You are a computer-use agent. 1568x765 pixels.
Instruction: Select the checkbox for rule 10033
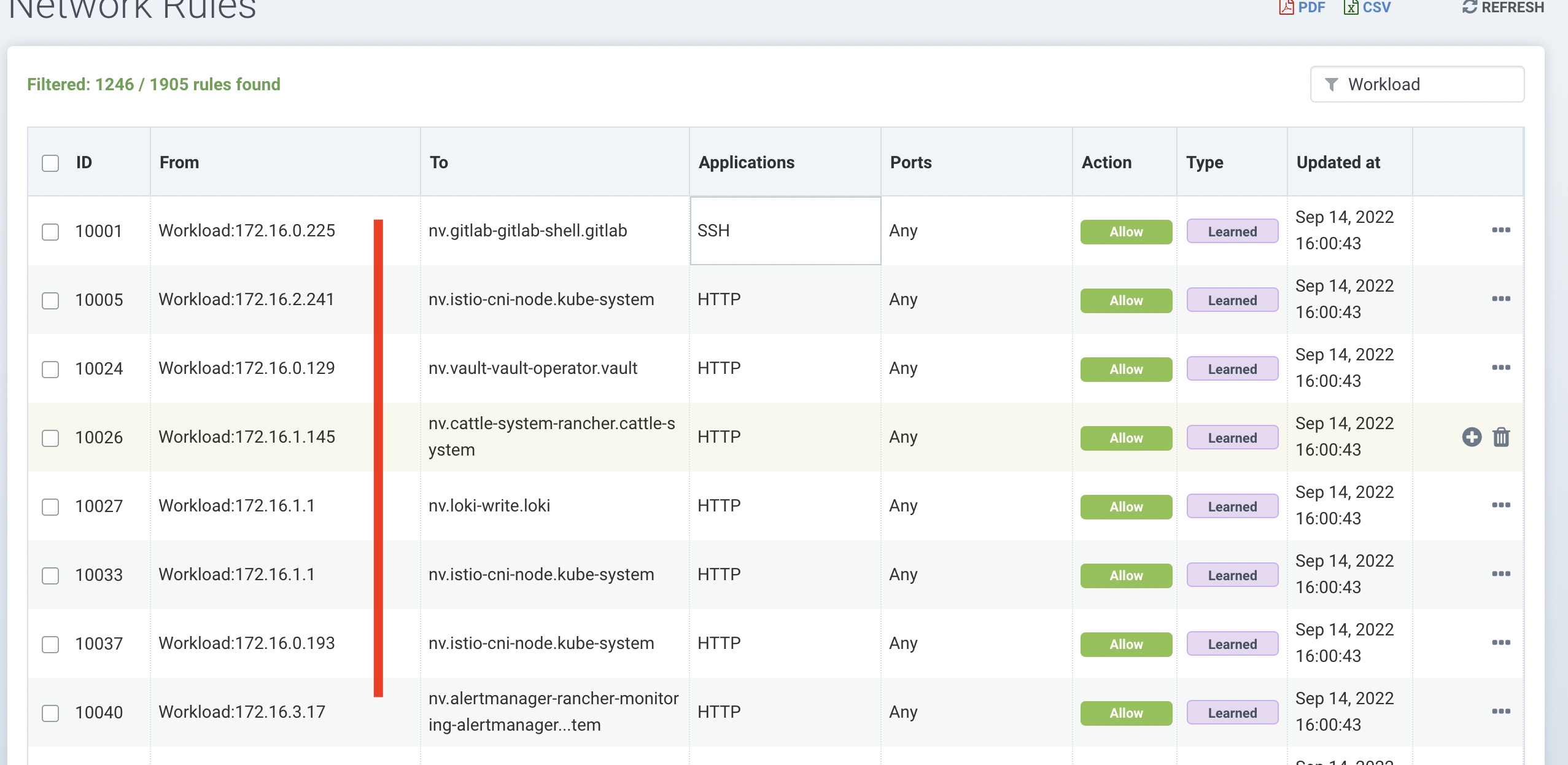point(50,575)
